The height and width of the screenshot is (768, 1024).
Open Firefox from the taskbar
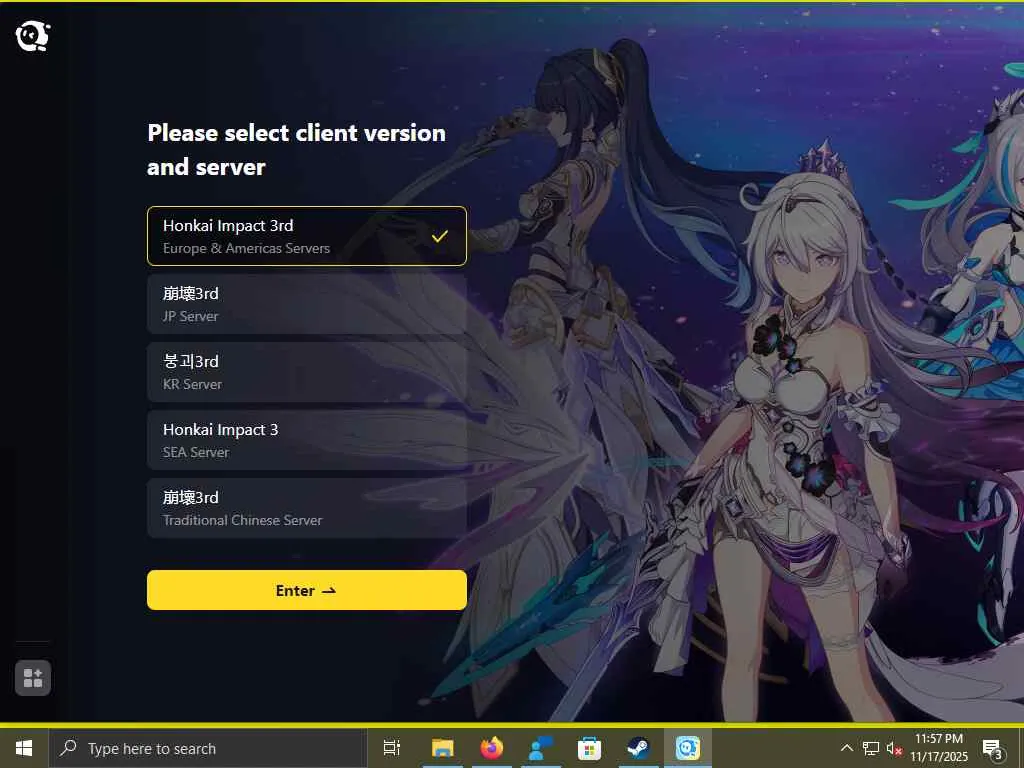click(491, 748)
